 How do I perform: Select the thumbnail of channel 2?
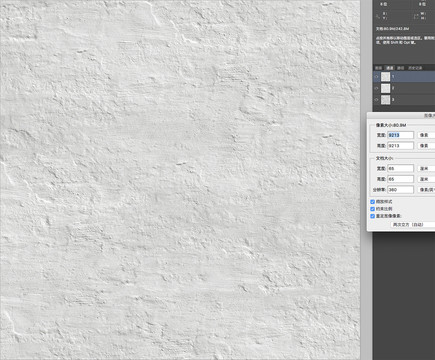tap(385, 88)
